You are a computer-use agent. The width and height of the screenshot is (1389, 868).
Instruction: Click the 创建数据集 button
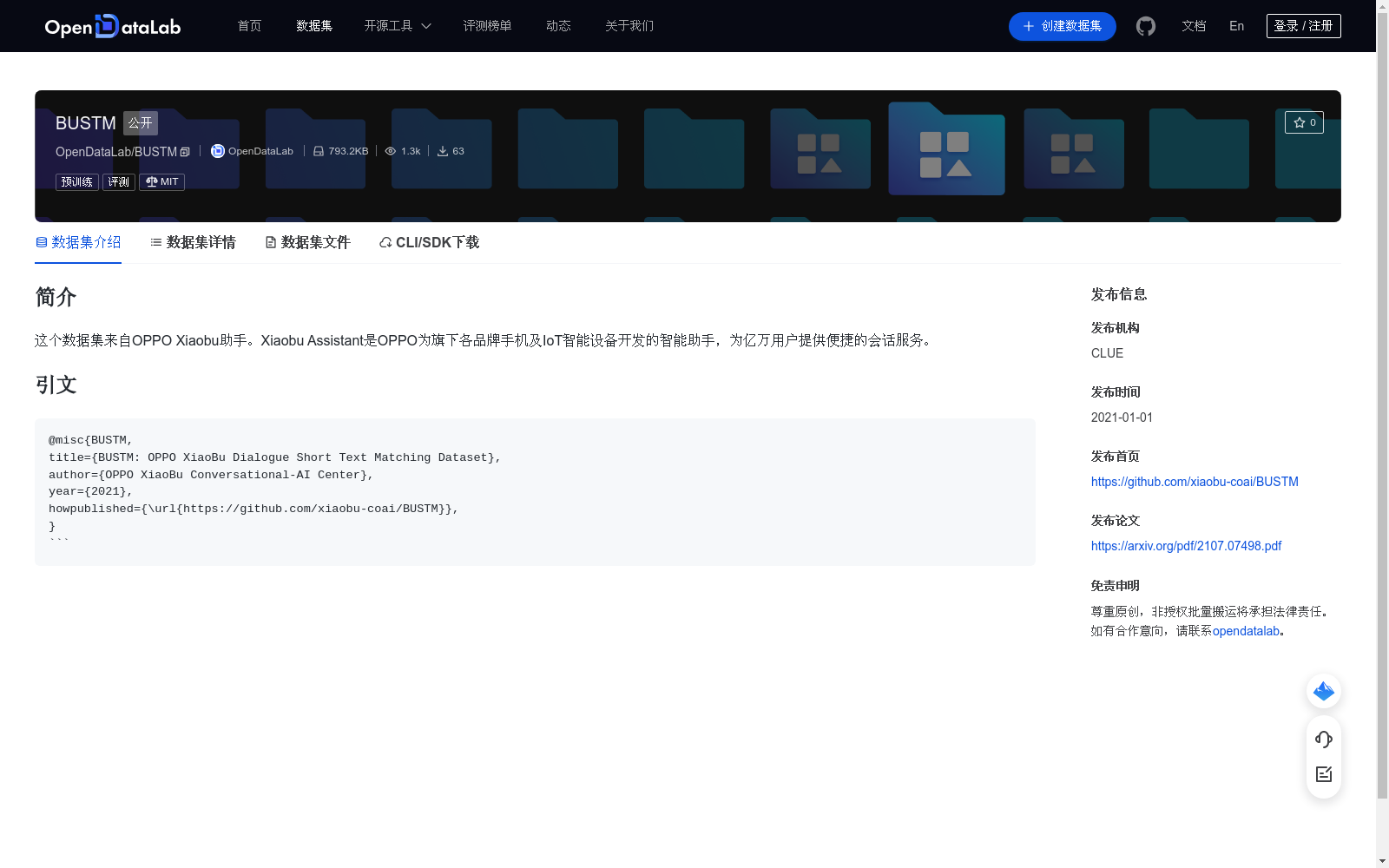[x=1062, y=26]
